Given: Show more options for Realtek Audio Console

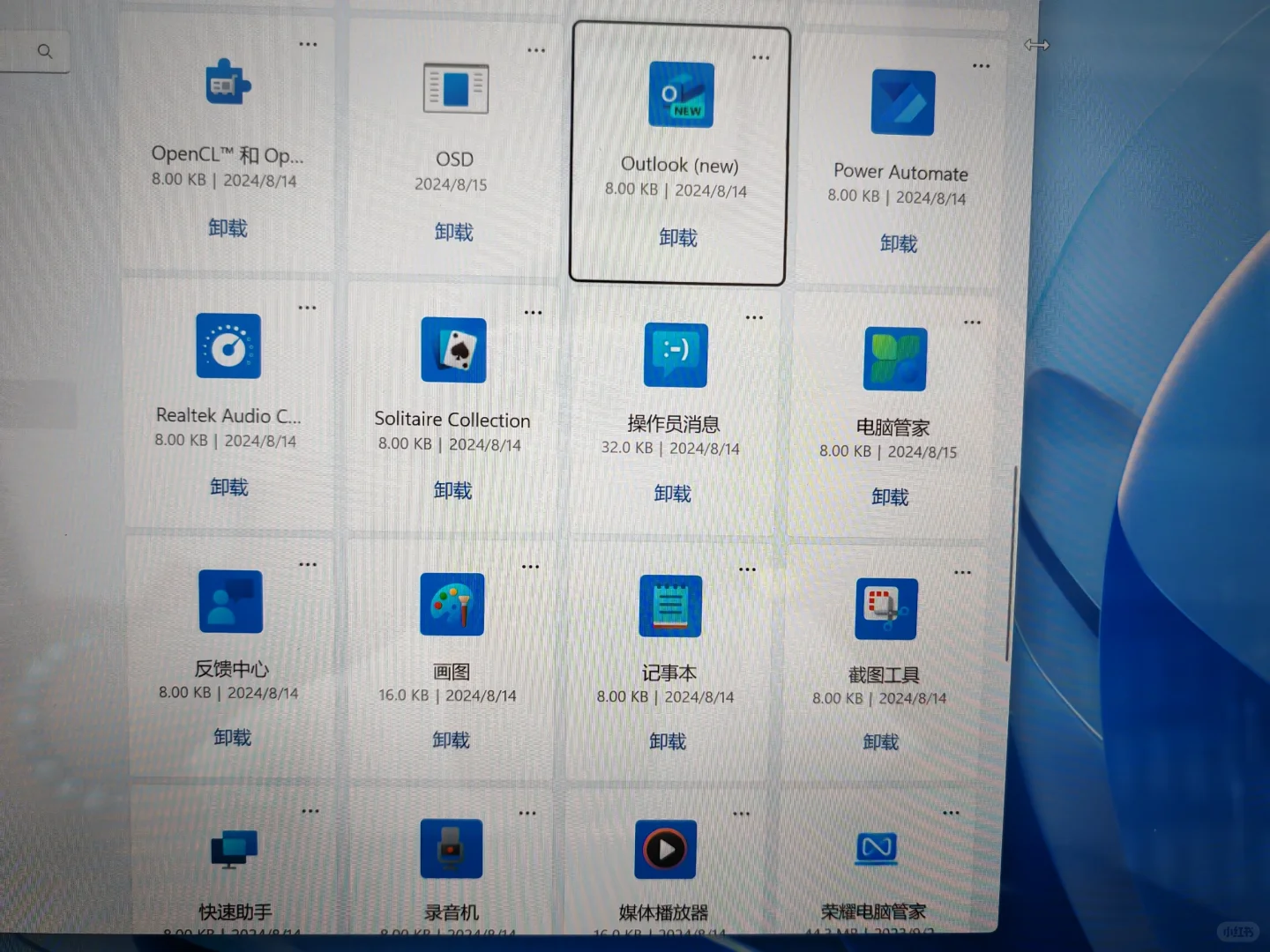Looking at the screenshot, I should tap(307, 308).
